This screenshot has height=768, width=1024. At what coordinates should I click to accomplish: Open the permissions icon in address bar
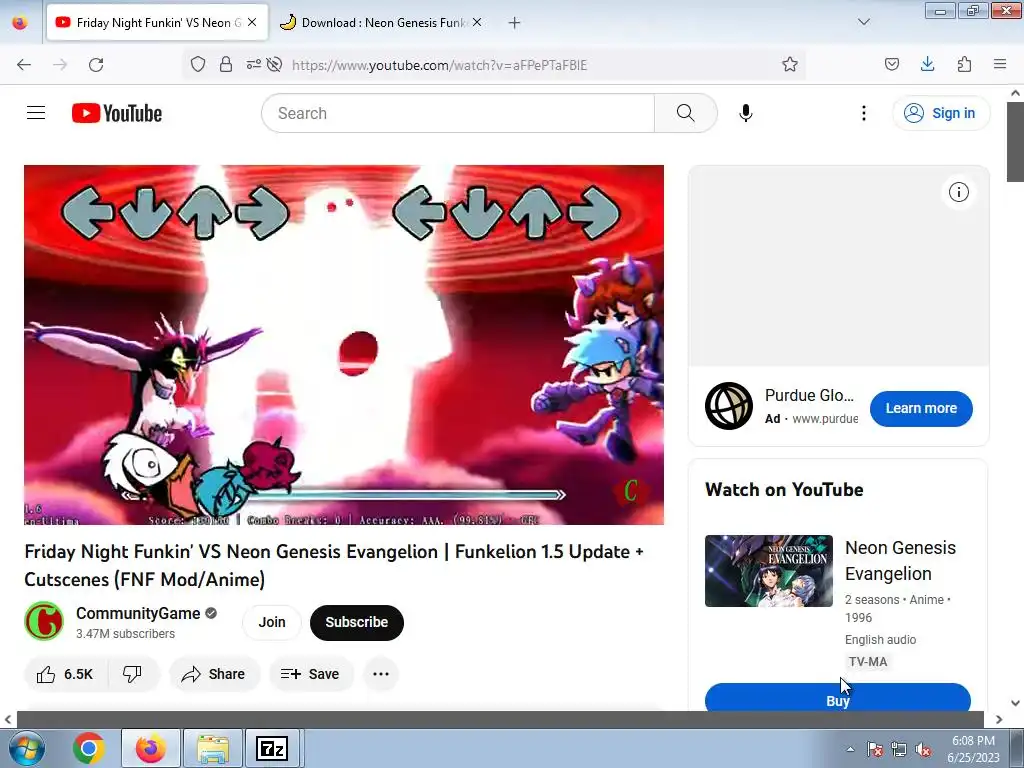tap(253, 64)
